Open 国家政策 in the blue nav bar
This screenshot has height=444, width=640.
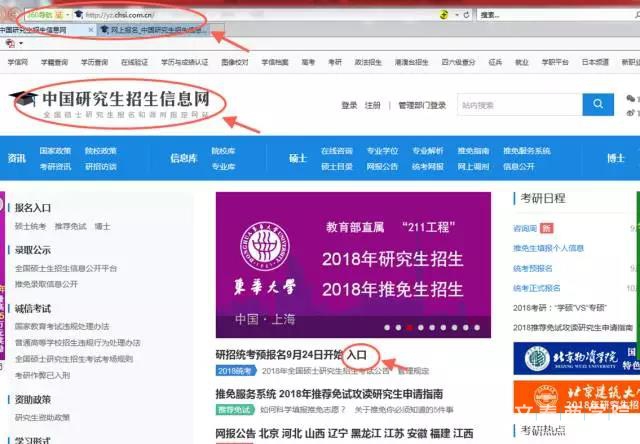(x=55, y=151)
